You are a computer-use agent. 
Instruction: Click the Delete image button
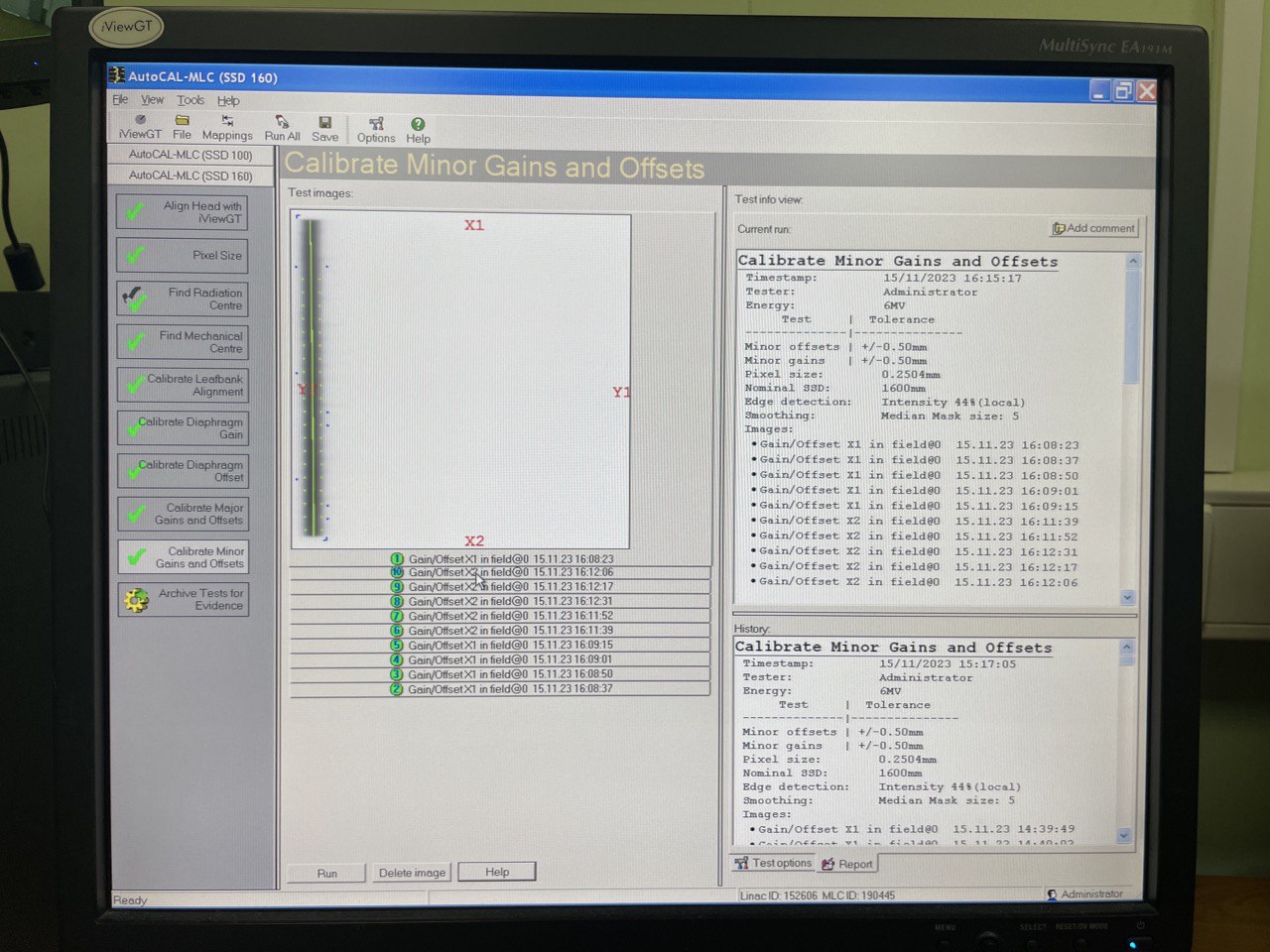tap(412, 873)
